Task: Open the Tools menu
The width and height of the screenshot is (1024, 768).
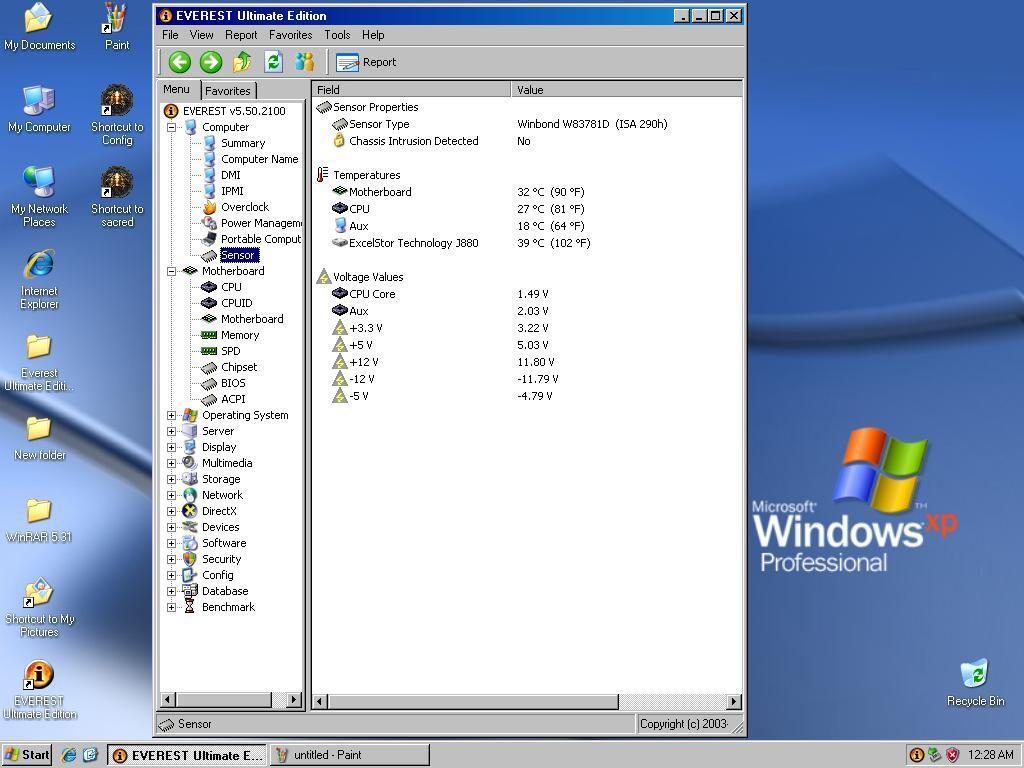Action: click(x=337, y=34)
